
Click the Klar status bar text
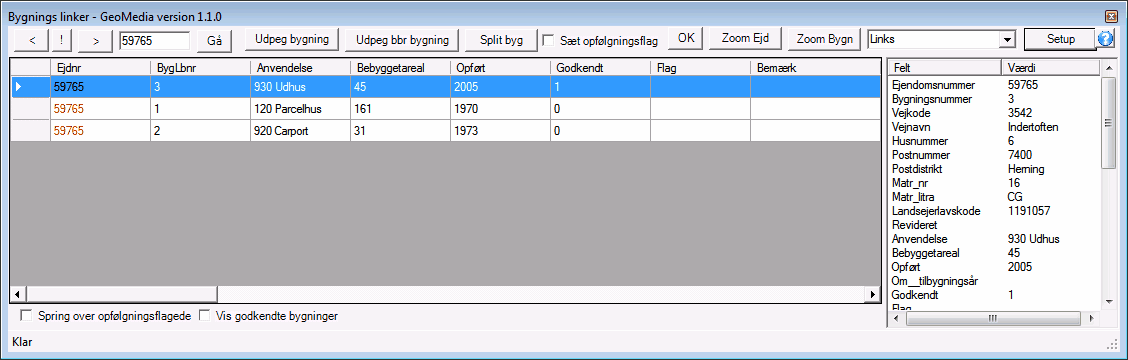point(22,343)
